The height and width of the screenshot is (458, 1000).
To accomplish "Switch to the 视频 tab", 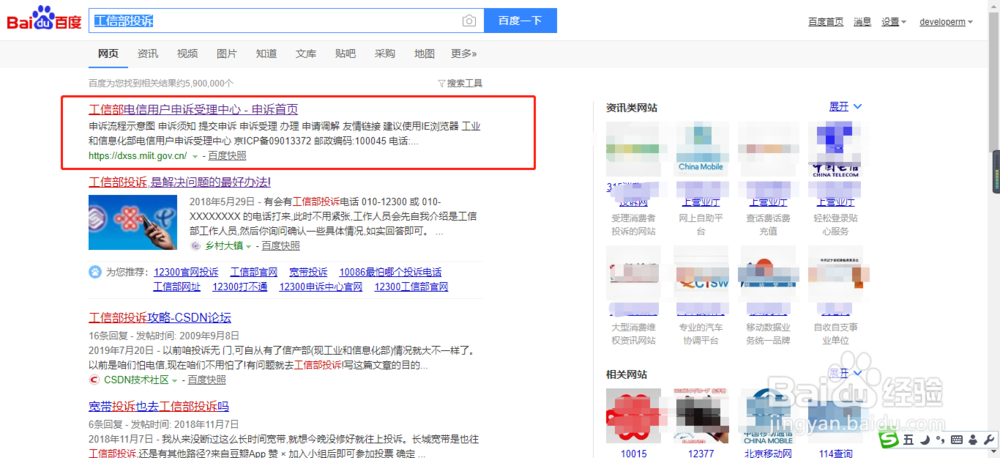I will (187, 54).
